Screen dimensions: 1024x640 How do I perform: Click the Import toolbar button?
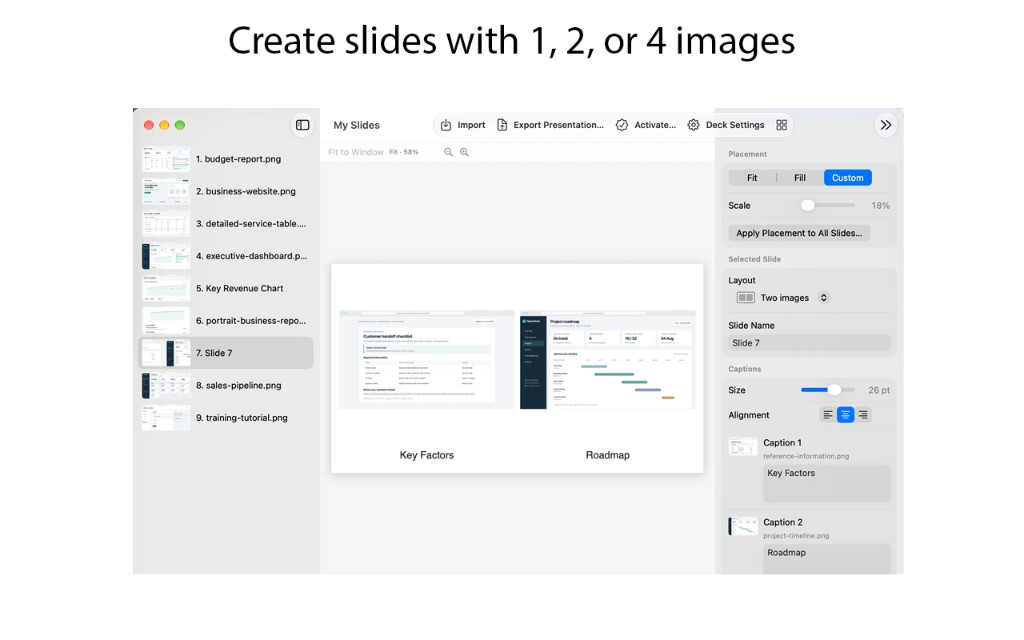coord(463,125)
